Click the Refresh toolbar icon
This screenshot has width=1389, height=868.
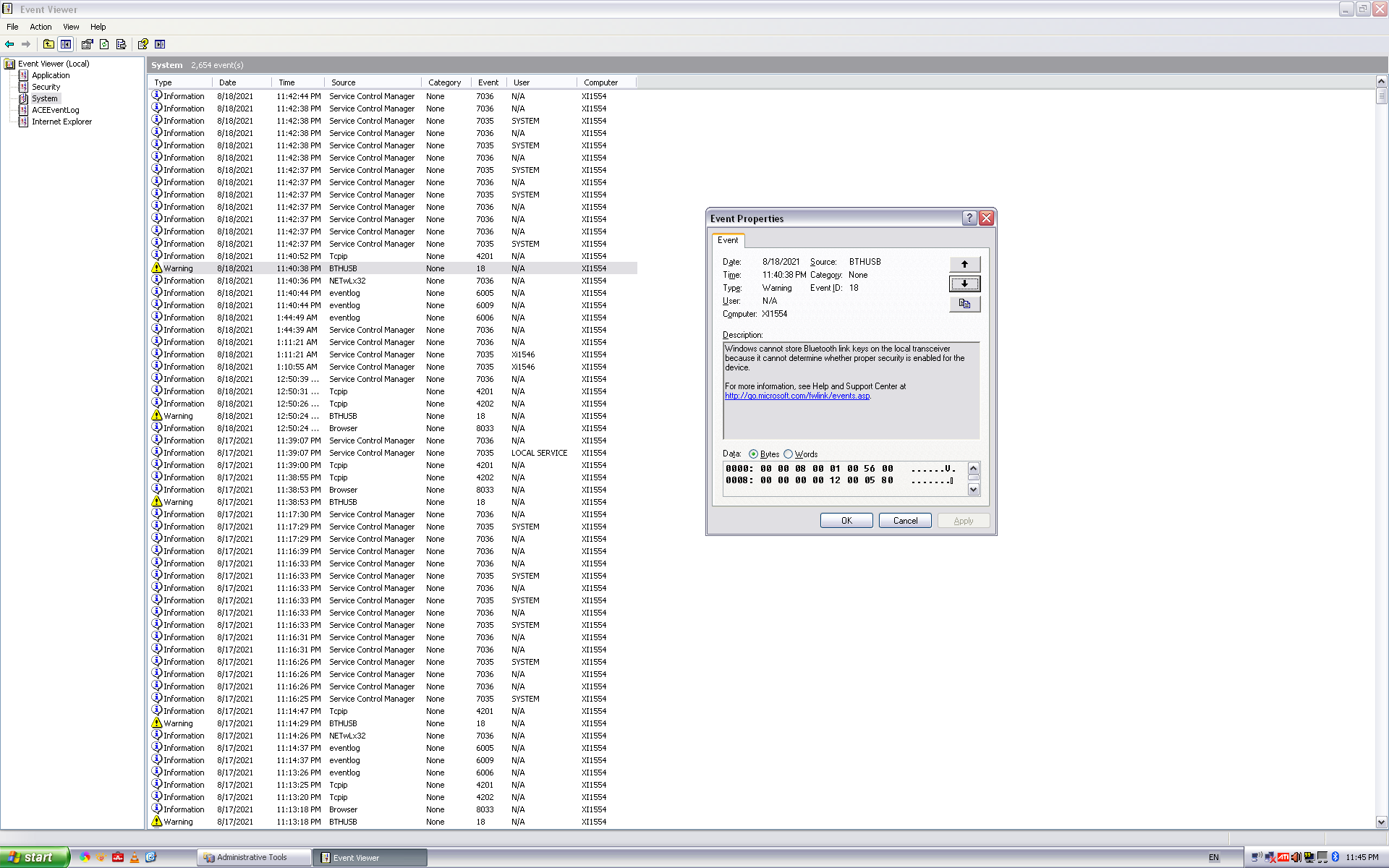[x=104, y=44]
